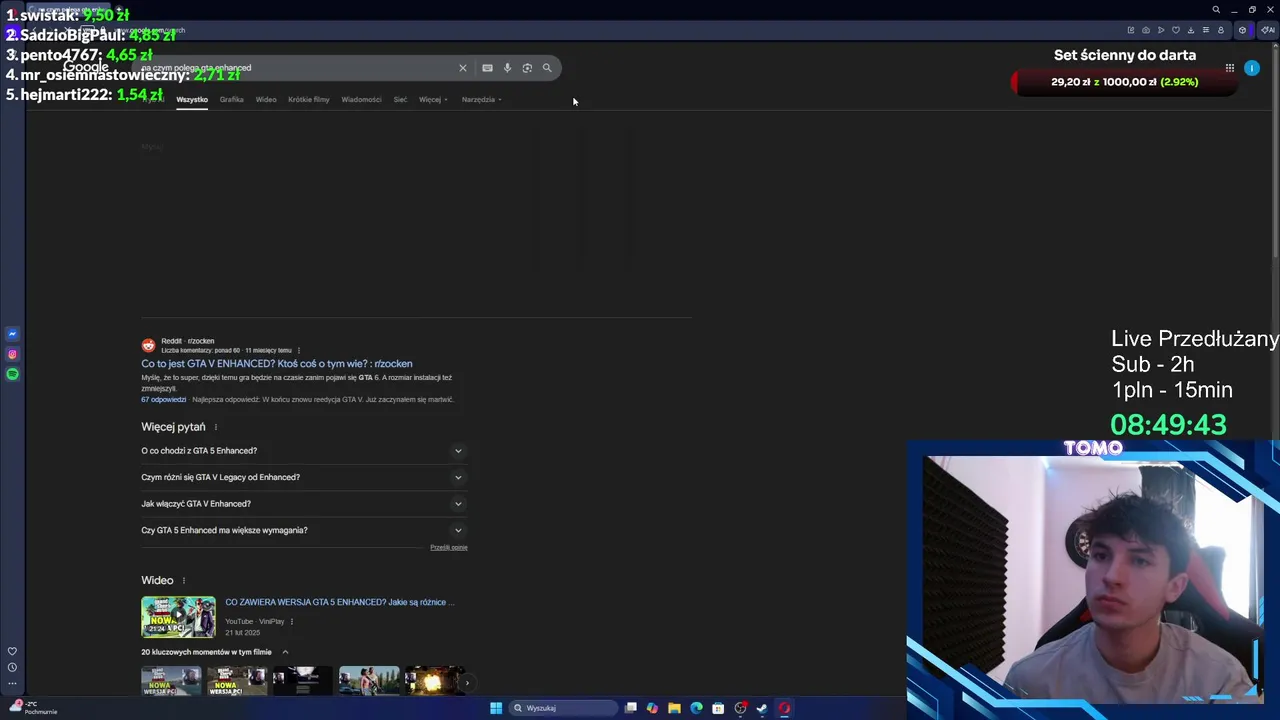Search by image with the Lens icon

[527, 68]
